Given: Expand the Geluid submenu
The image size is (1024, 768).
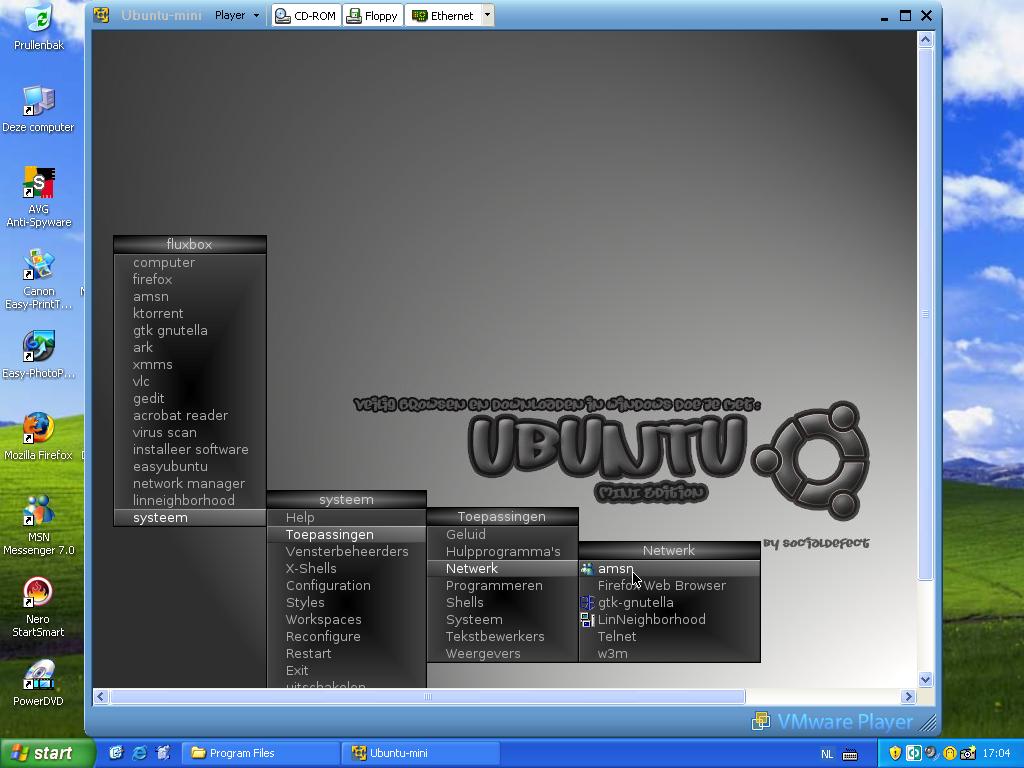Looking at the screenshot, I should pyautogui.click(x=502, y=535).
